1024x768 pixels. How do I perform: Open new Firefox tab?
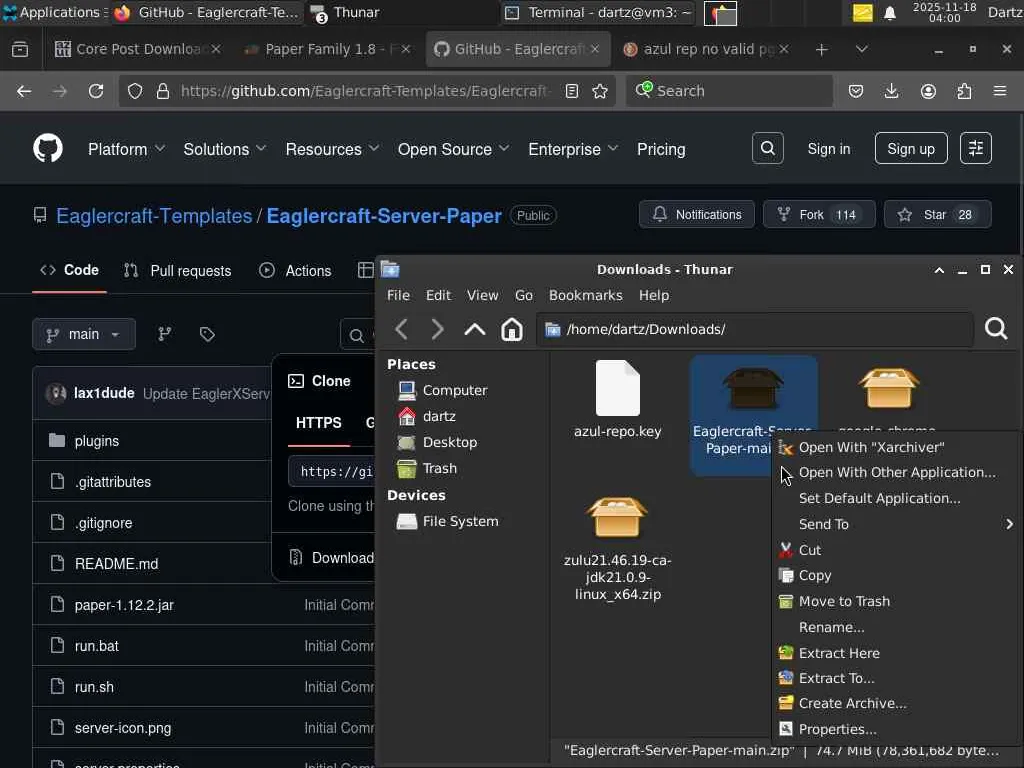[x=822, y=50]
